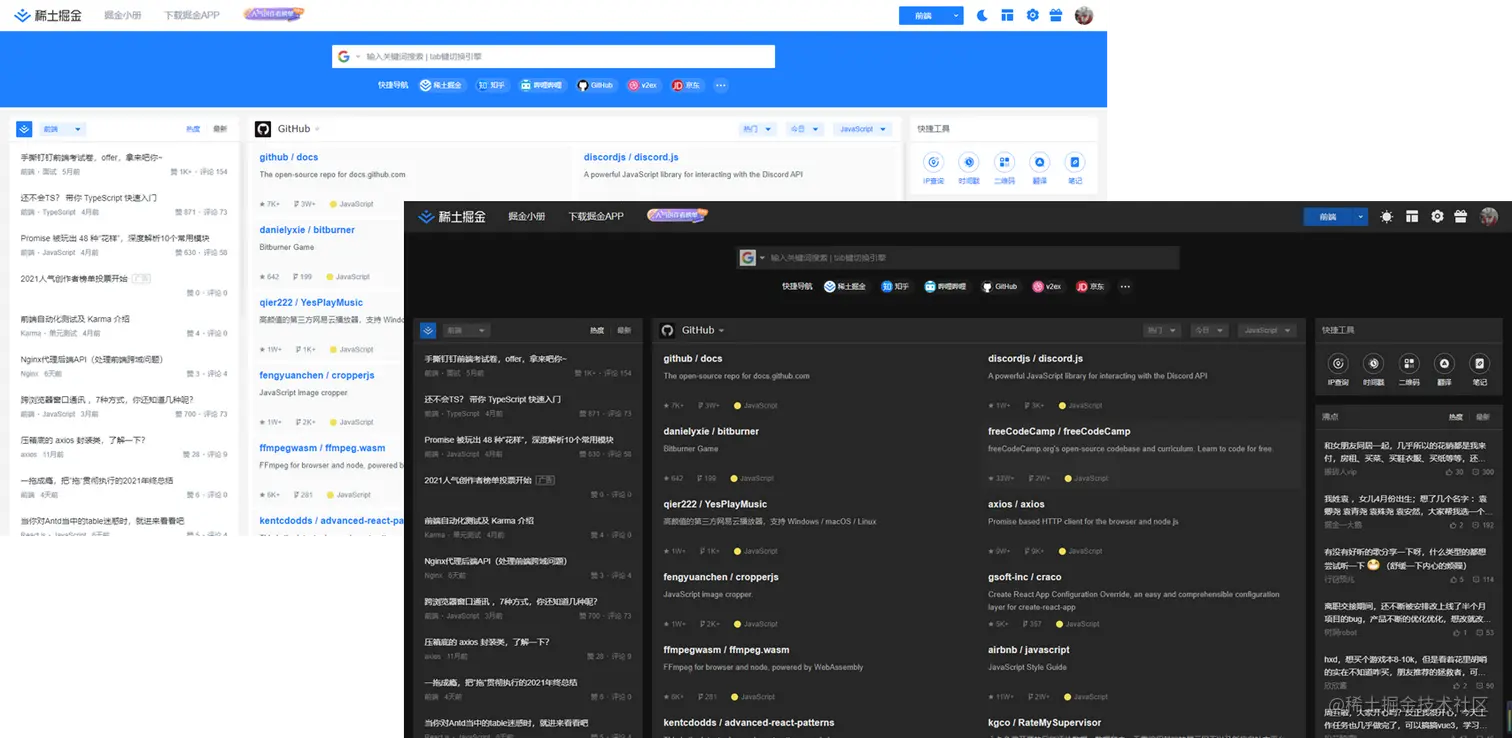Image resolution: width=1512 pixels, height=738 pixels.
Task: Open 京东 quick-nav shortcut in dark window
Action: [1091, 286]
